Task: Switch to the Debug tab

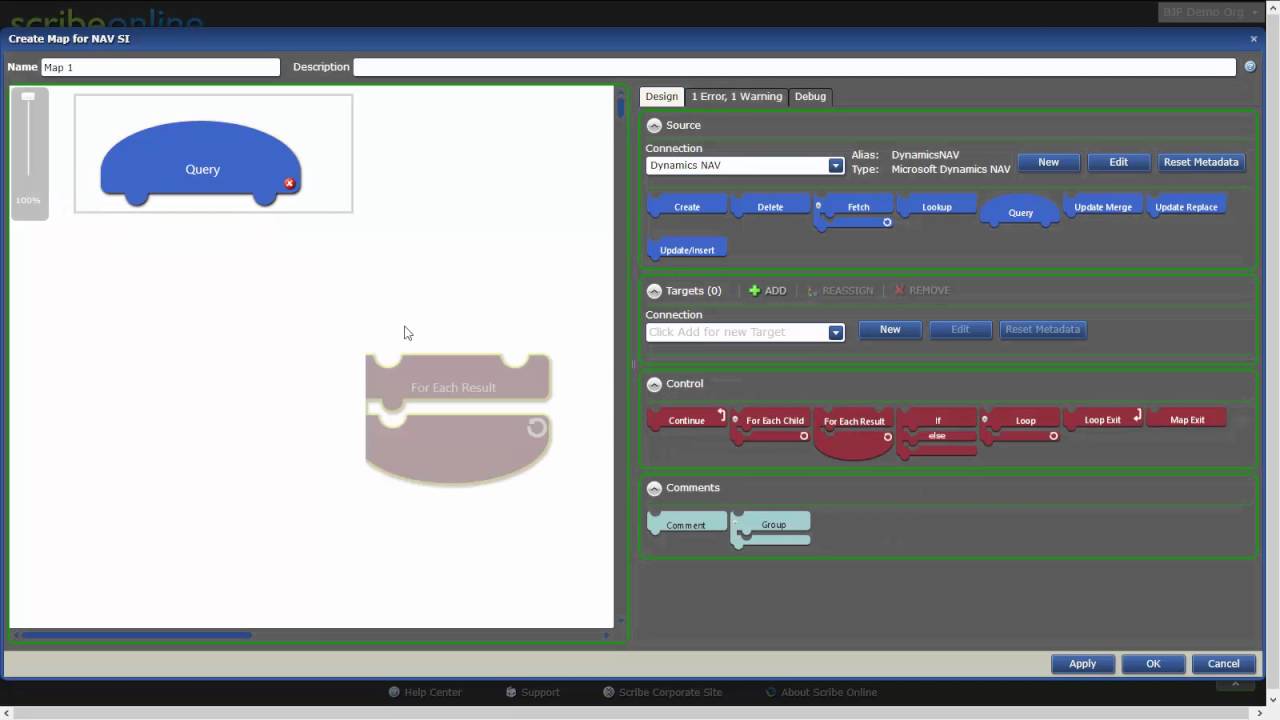Action: click(810, 96)
